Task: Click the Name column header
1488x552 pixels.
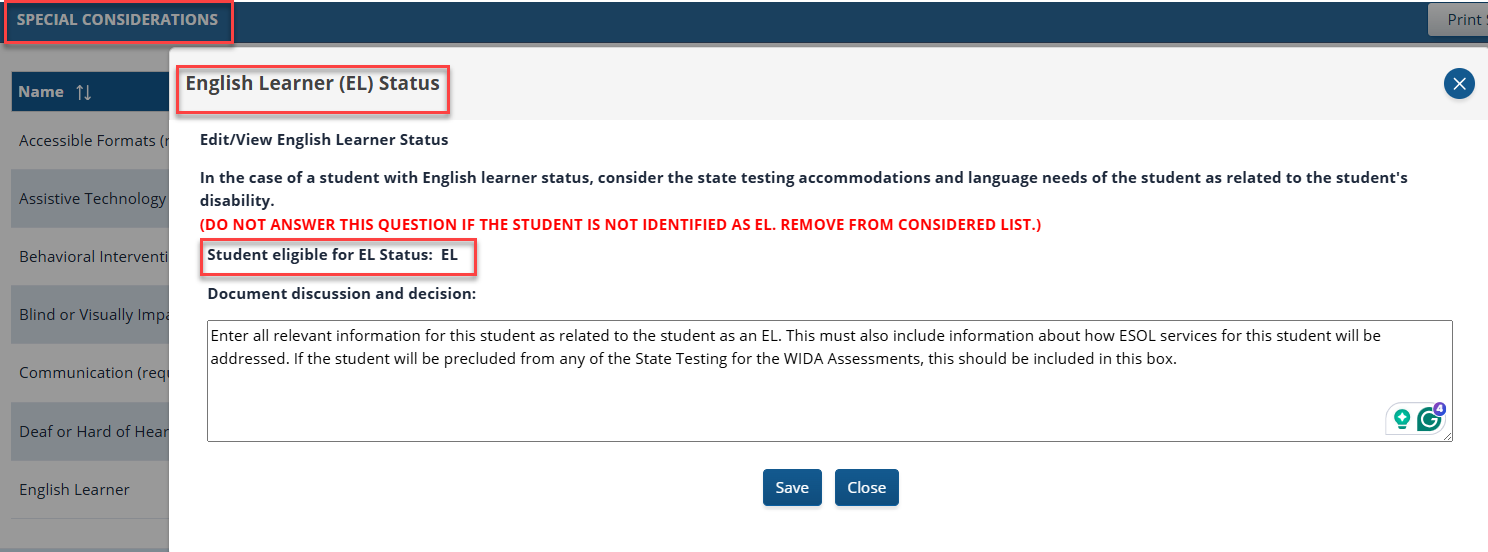Action: (41, 92)
